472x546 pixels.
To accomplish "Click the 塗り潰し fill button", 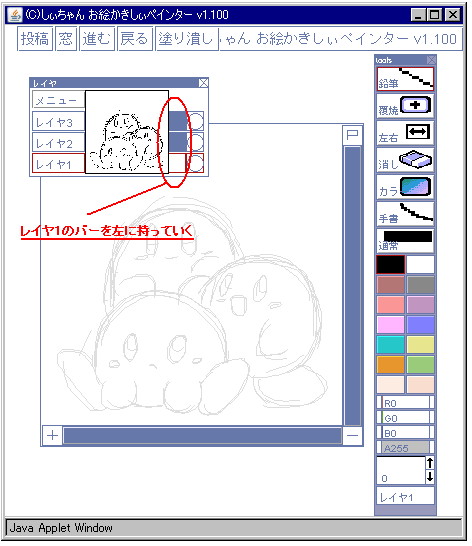I will (187, 39).
